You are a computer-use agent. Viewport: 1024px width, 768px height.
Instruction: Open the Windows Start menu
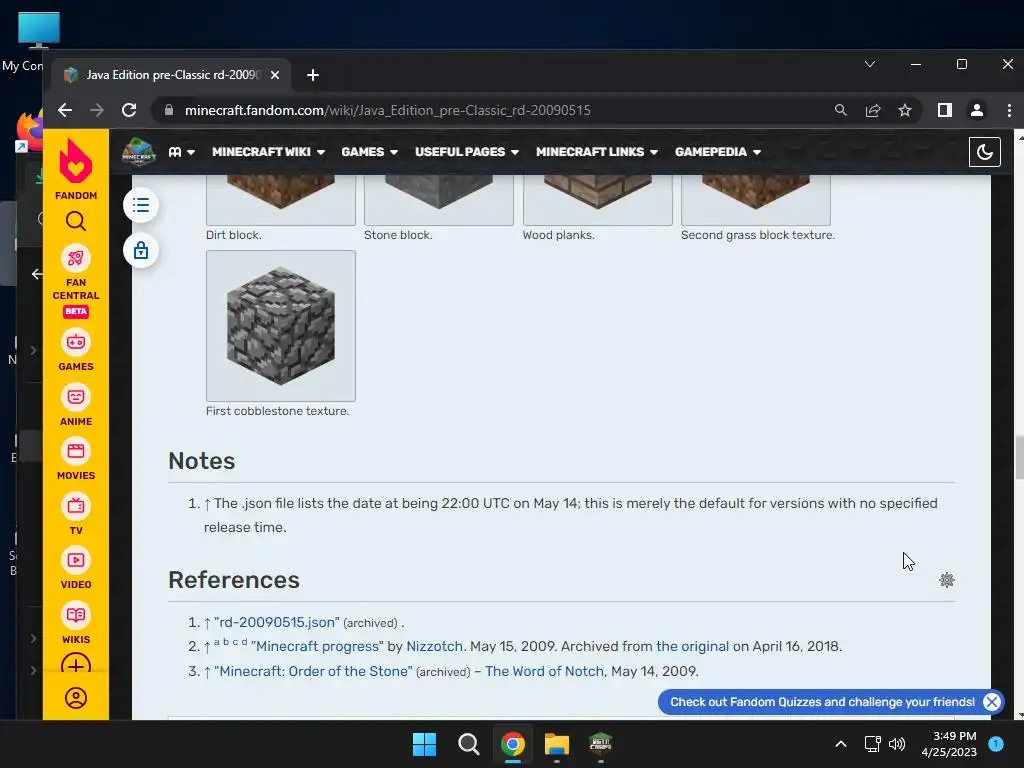pyautogui.click(x=424, y=744)
